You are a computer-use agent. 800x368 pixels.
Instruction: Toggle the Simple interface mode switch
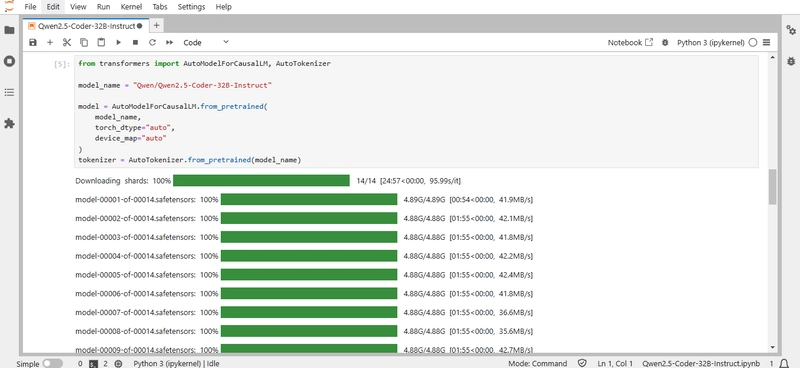[x=53, y=363]
